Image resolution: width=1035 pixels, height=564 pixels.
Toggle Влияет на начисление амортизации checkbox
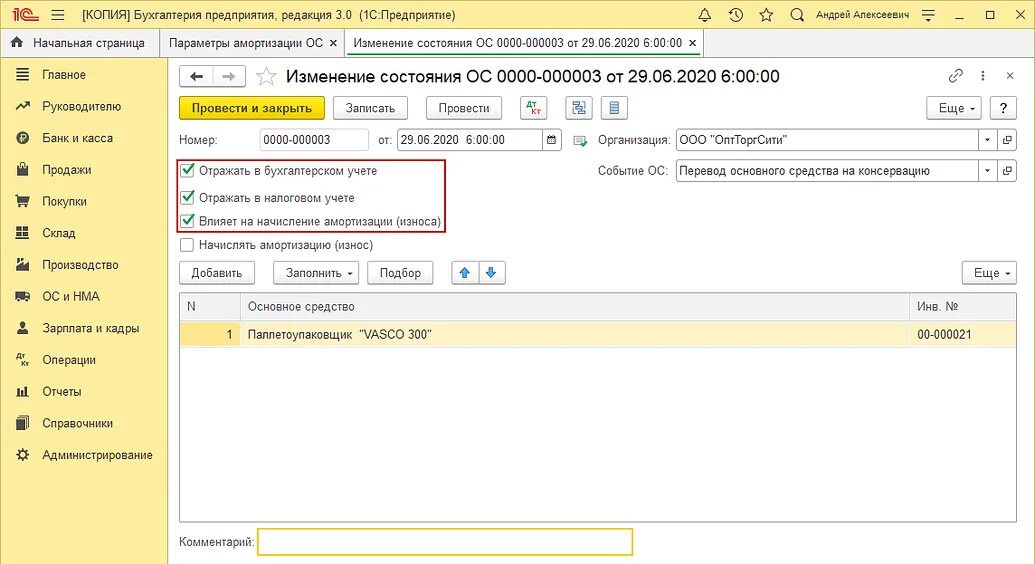[187, 221]
